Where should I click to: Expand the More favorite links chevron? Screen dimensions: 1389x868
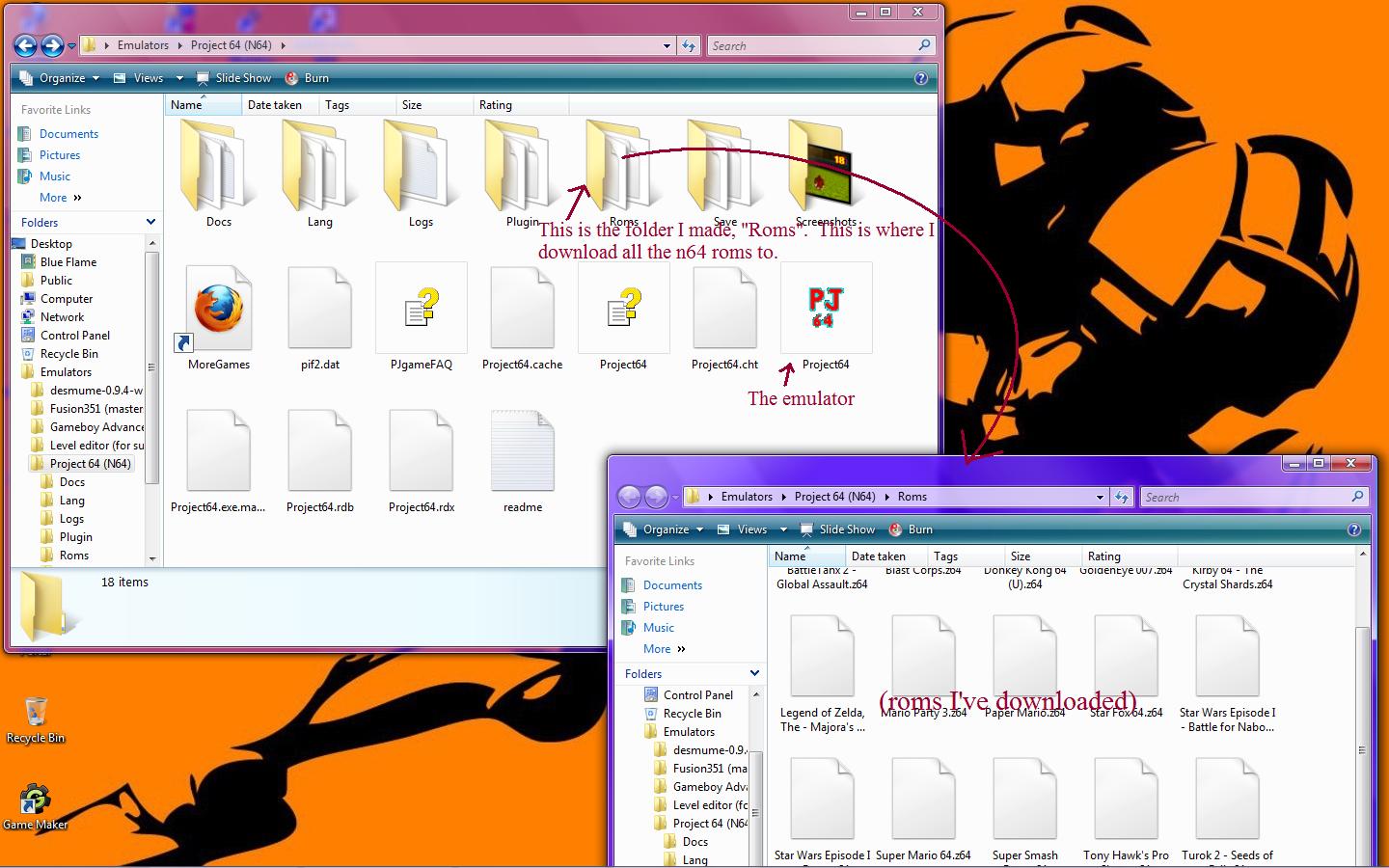pyautogui.click(x=77, y=198)
